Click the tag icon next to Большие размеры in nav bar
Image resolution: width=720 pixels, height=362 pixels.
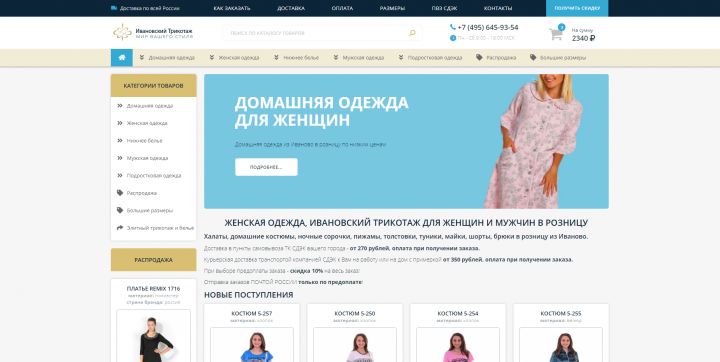coord(533,57)
